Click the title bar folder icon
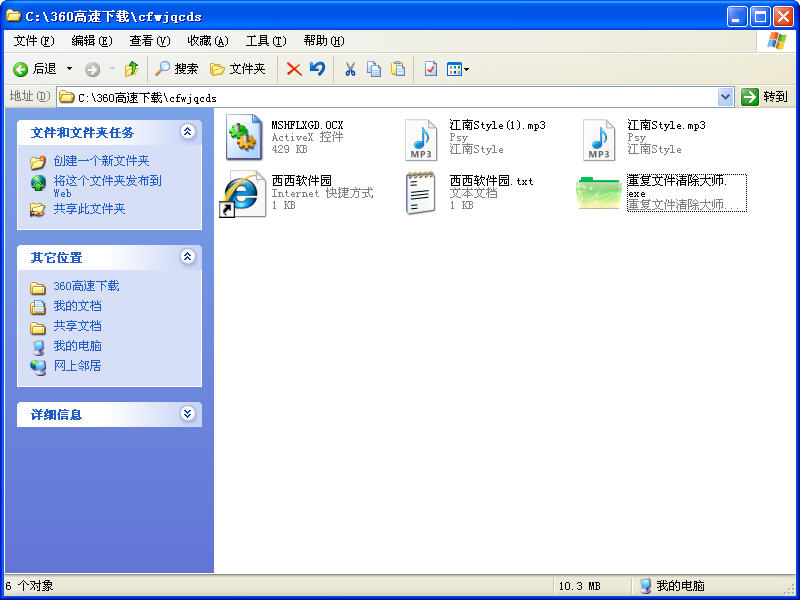Viewport: 800px width, 600px height. tap(13, 16)
